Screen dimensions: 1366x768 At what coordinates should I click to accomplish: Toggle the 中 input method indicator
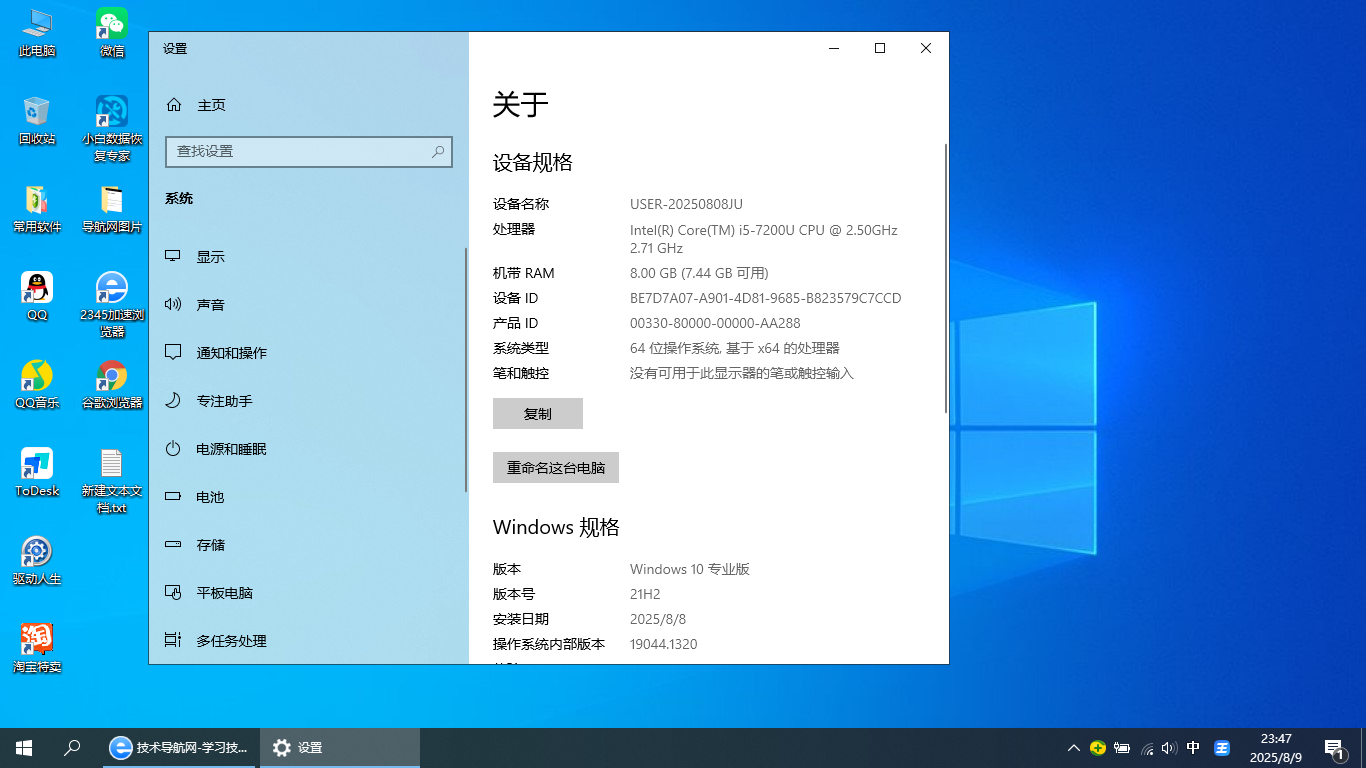1193,748
